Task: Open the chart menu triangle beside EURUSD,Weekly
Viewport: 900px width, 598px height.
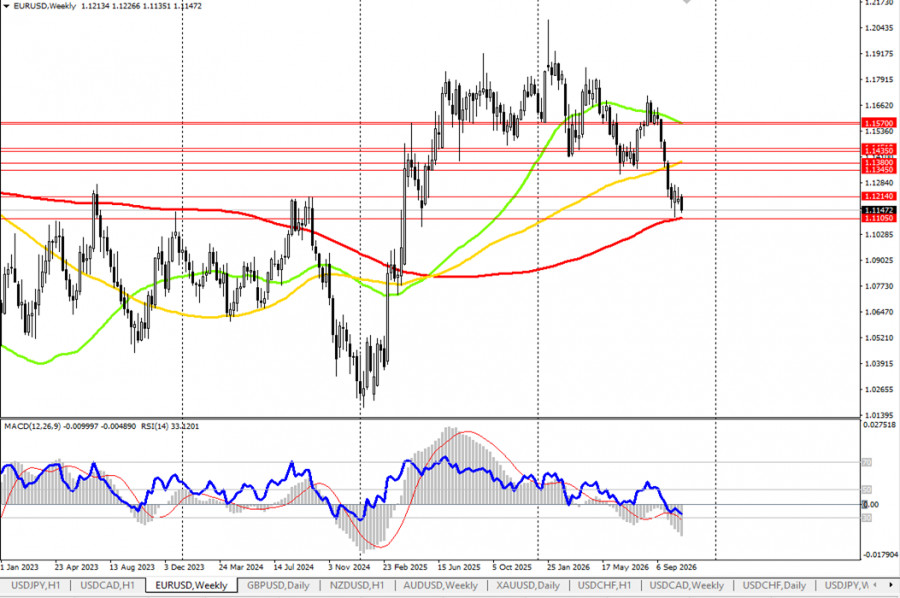Action: click(x=7, y=6)
